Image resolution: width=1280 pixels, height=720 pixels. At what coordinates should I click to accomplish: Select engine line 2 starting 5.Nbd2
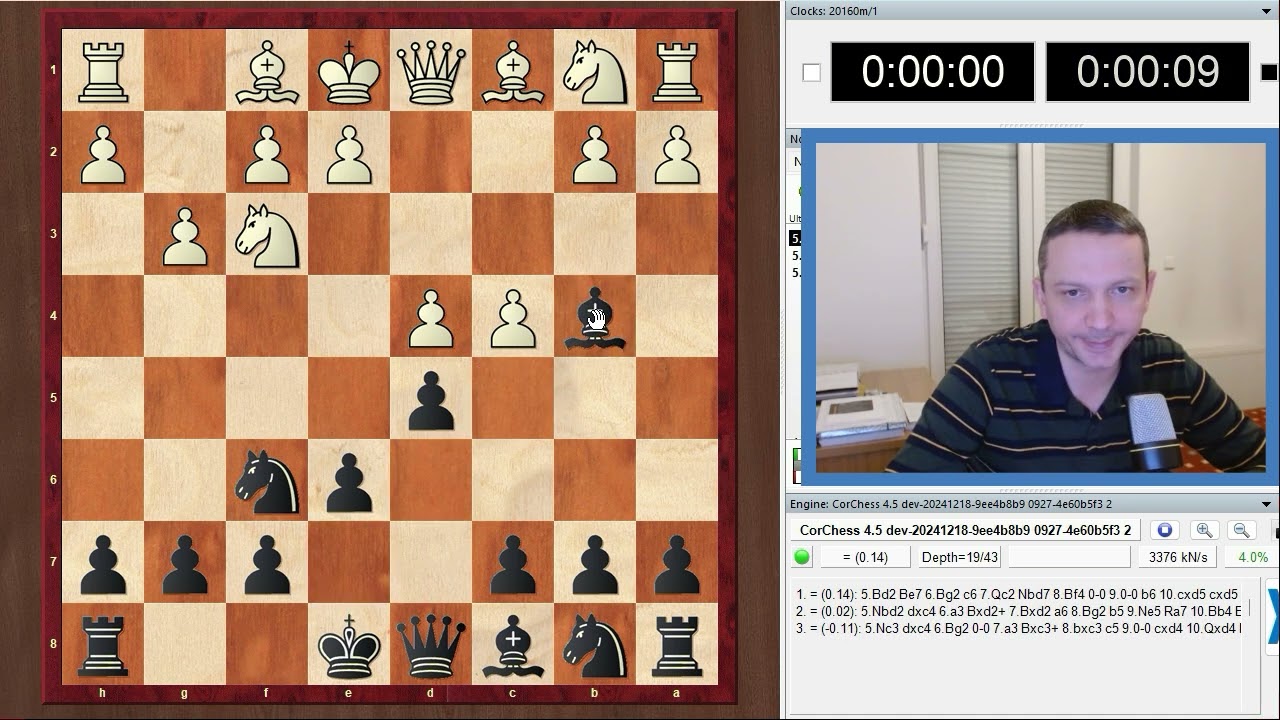point(1019,611)
